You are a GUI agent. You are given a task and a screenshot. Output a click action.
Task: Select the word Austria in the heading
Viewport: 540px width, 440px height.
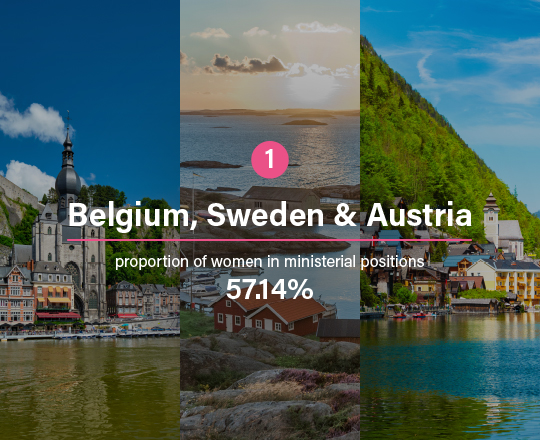click(x=419, y=214)
